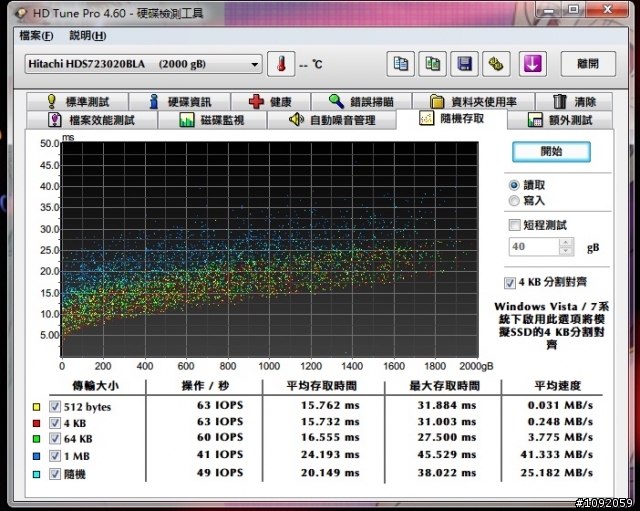This screenshot has width=640, height=511.
Task: Go to the 錯誤掃瞄 tab
Action: pyautogui.click(x=362, y=101)
